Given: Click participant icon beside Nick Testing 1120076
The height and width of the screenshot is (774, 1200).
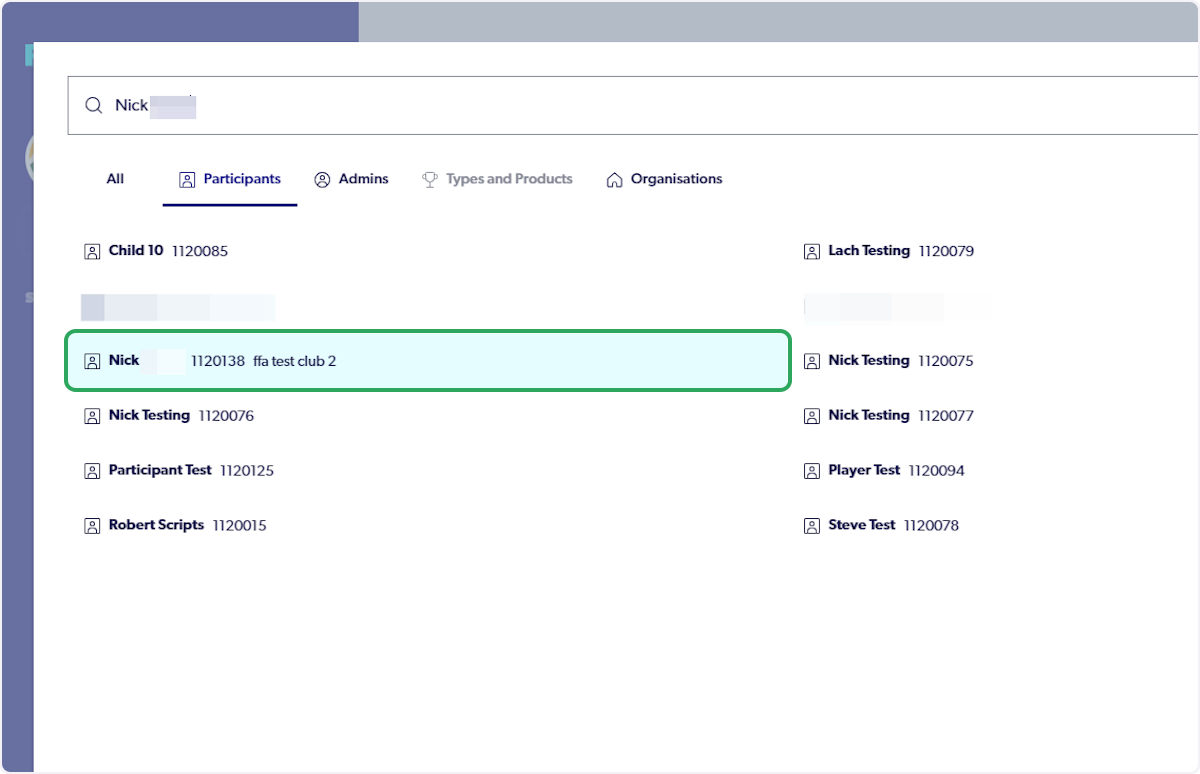Looking at the screenshot, I should point(92,415).
